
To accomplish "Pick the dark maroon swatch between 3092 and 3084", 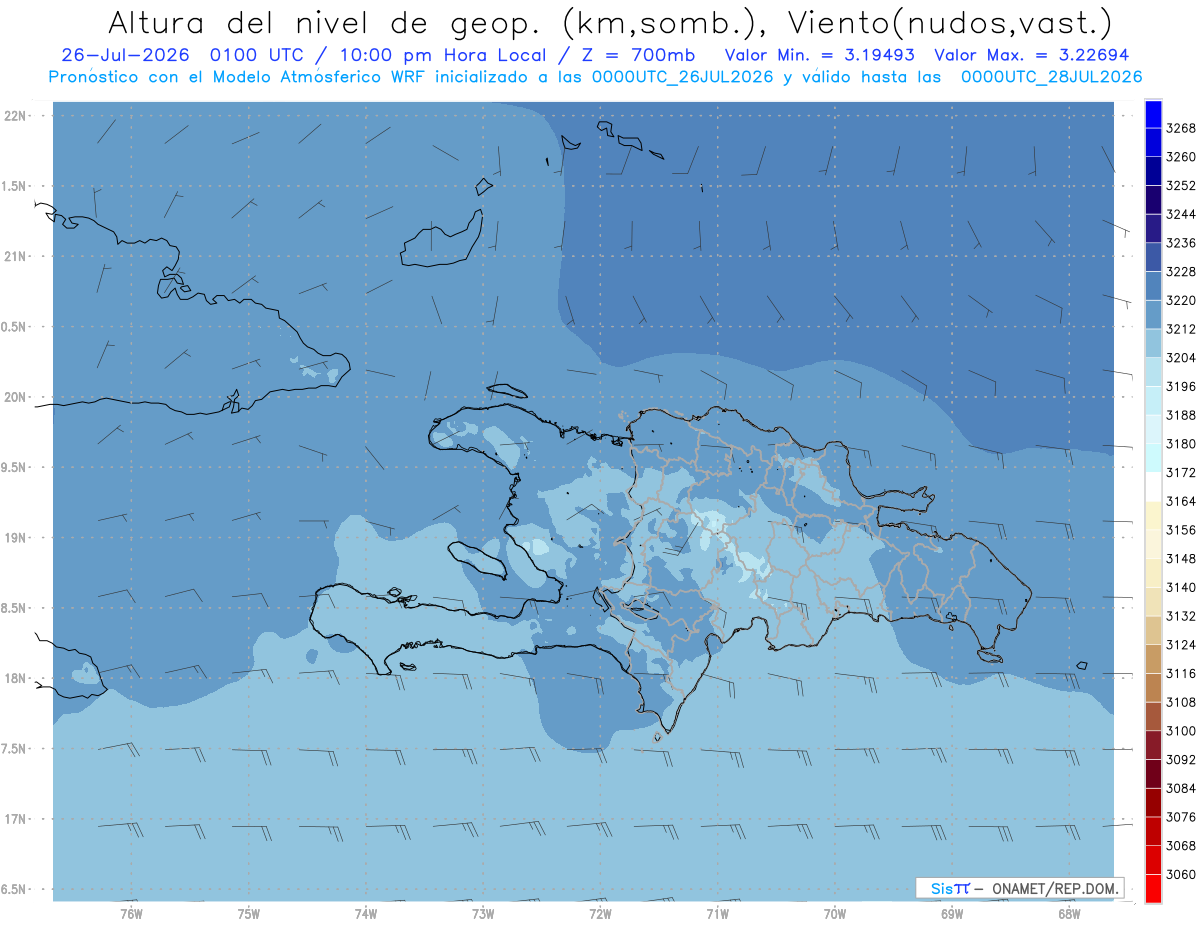I will pyautogui.click(x=1153, y=773).
